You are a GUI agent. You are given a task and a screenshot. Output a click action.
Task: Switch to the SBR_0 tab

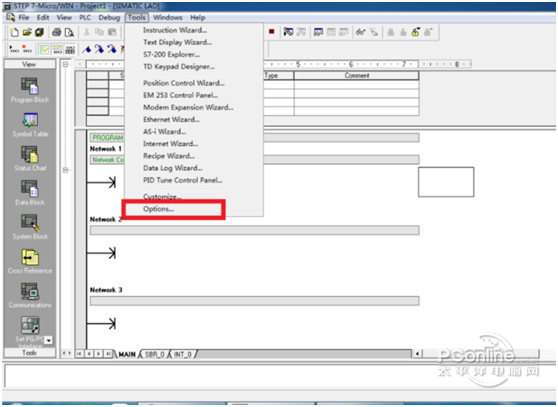click(155, 354)
